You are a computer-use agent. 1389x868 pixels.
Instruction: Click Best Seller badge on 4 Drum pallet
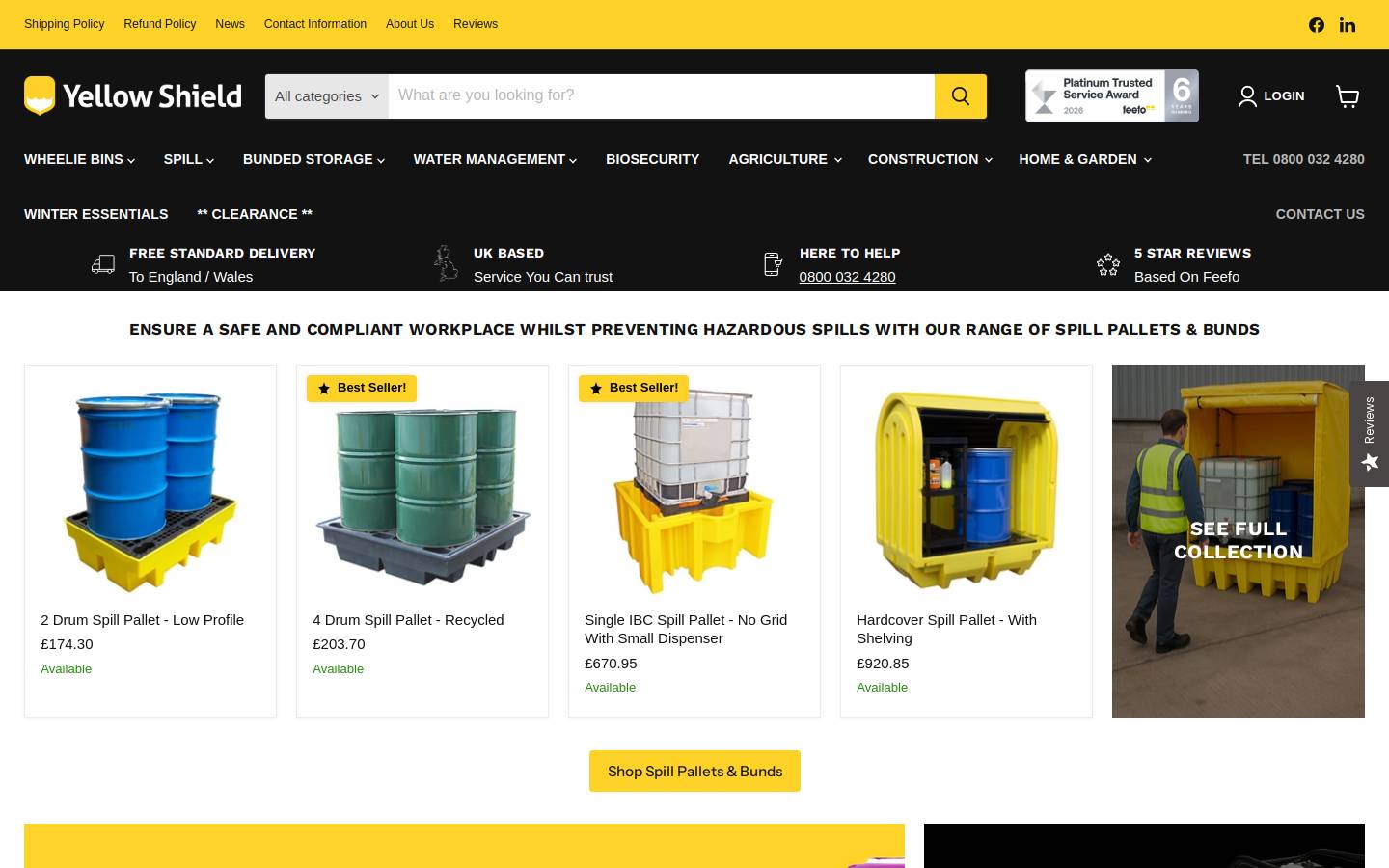(362, 388)
